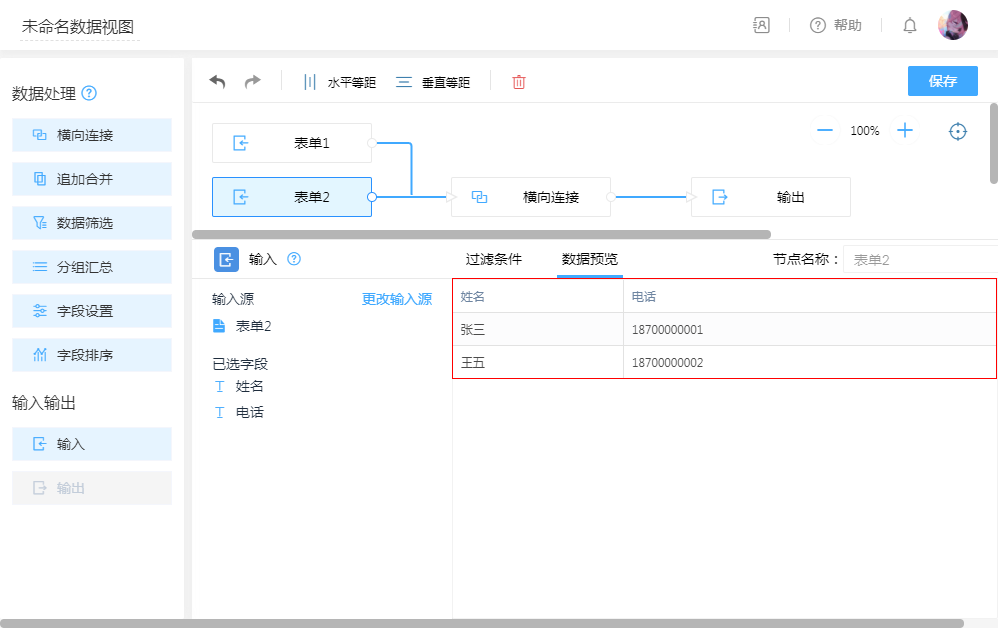Click the user avatar picture
This screenshot has width=998, height=628.
pos(952,26)
